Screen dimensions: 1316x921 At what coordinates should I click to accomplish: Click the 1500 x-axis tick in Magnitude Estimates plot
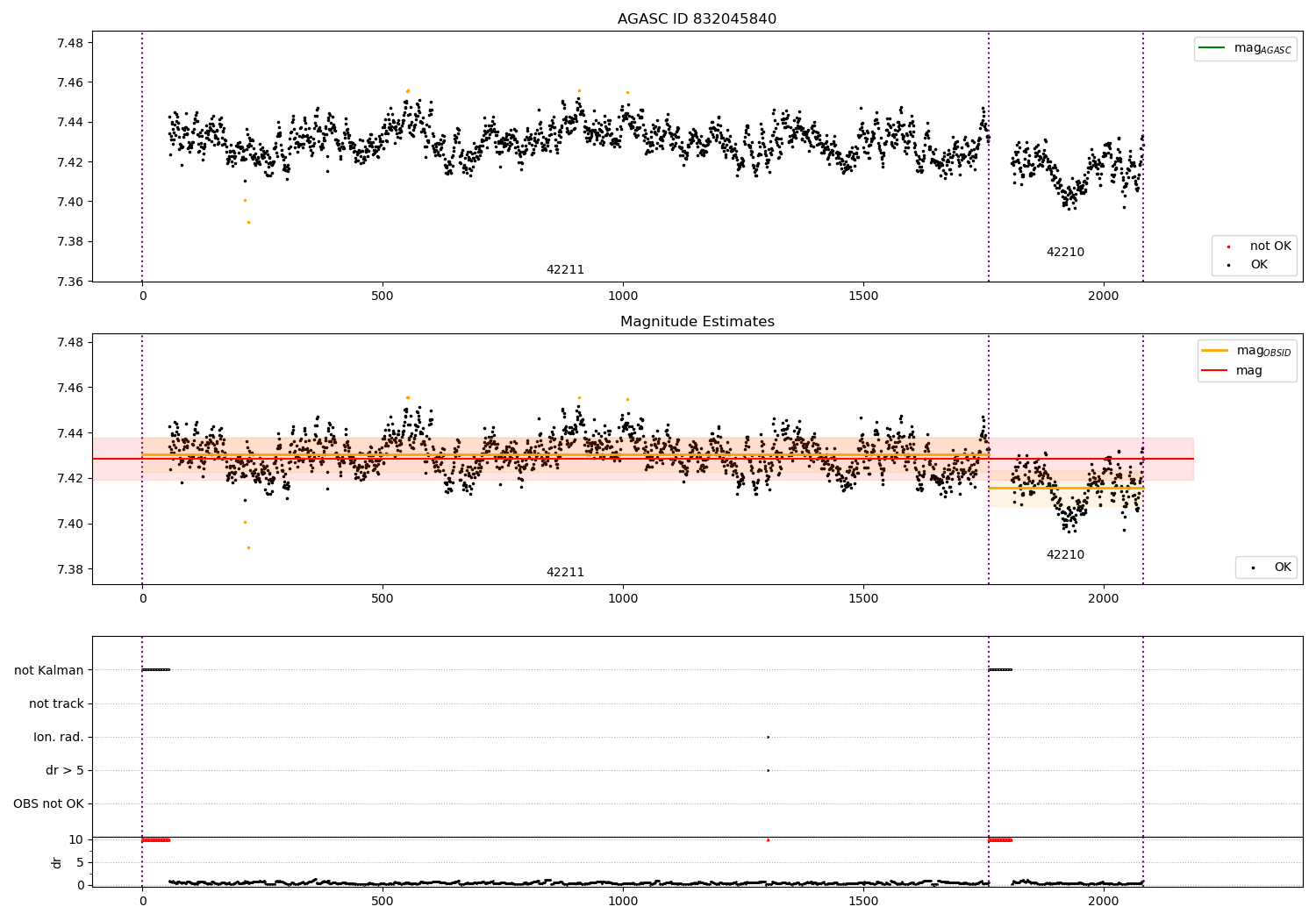coord(863,599)
